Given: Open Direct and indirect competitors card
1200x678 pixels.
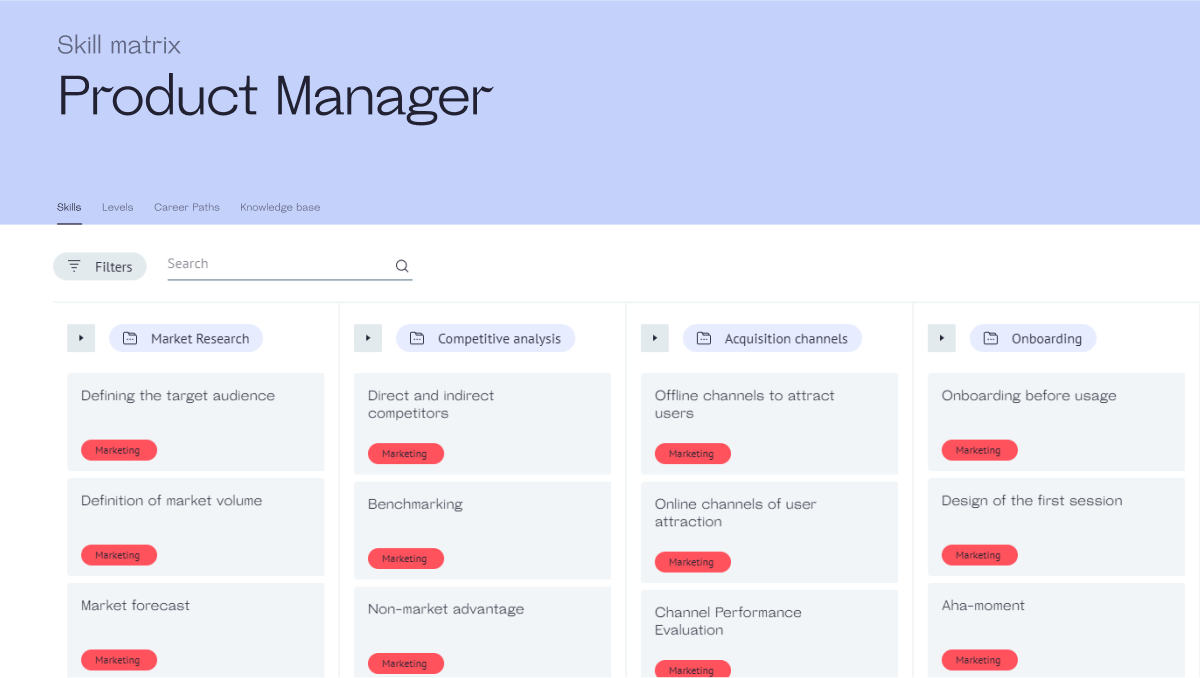Looking at the screenshot, I should click(483, 424).
